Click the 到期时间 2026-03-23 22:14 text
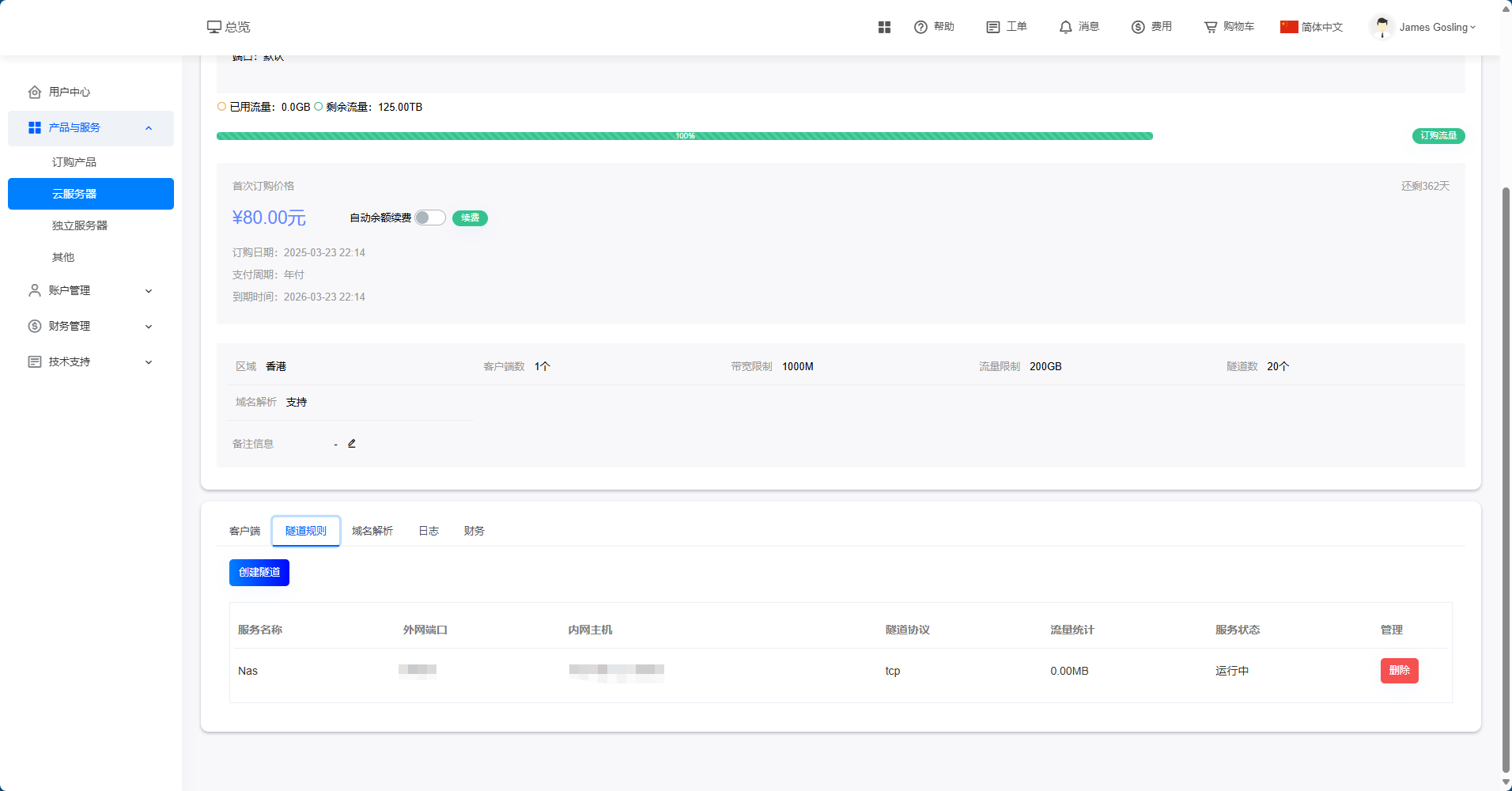Image resolution: width=1512 pixels, height=791 pixels. point(299,297)
